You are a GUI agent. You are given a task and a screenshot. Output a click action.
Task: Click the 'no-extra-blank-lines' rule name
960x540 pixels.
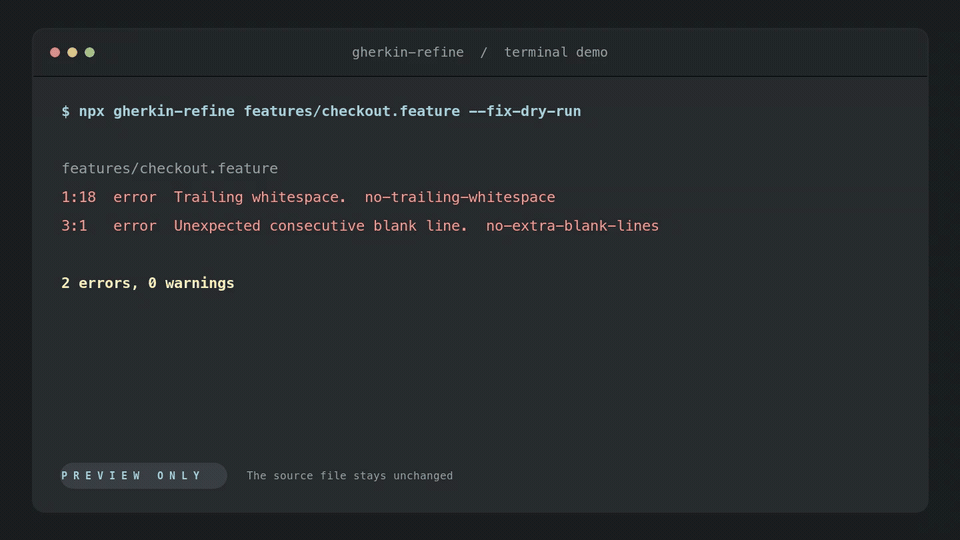coord(572,226)
